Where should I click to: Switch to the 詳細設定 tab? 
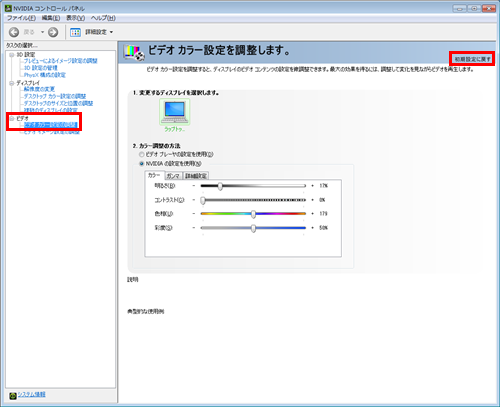pyautogui.click(x=196, y=176)
